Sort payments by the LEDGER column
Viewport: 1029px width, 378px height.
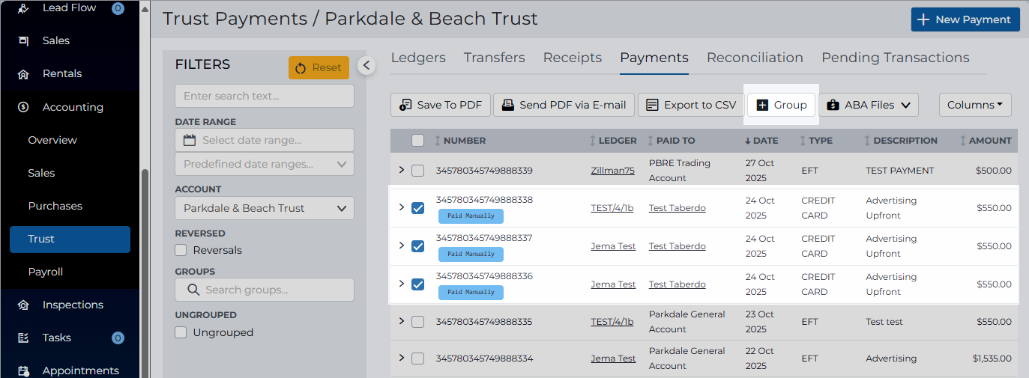[613, 140]
